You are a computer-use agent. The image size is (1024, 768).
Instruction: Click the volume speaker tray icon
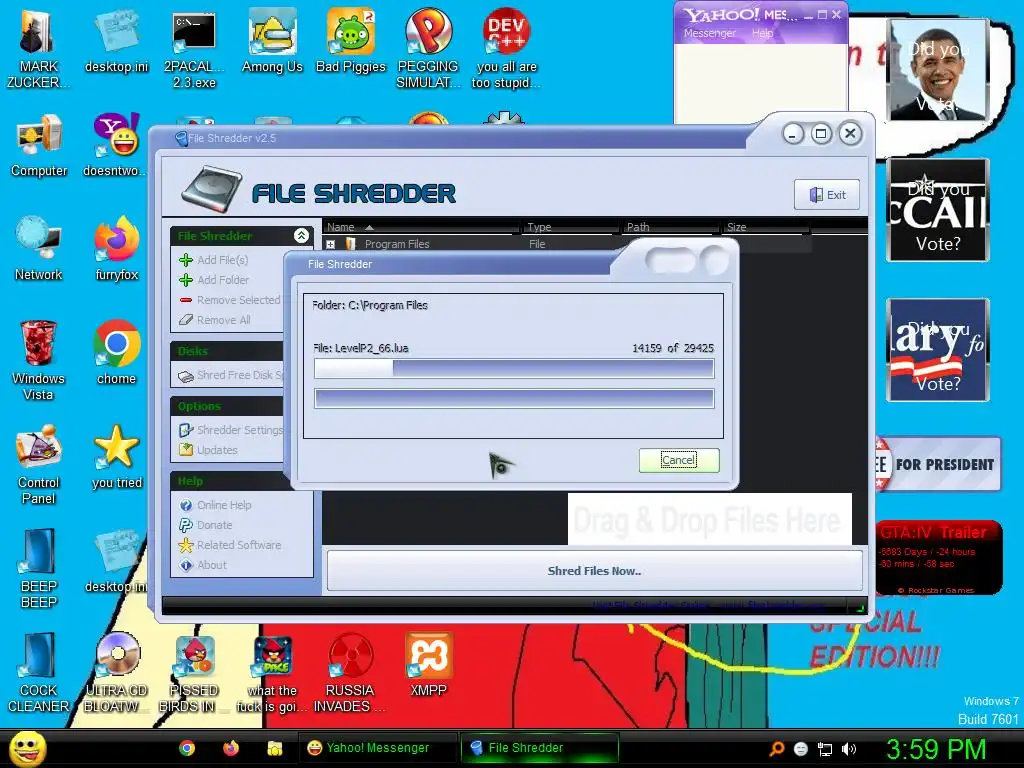[x=849, y=749]
